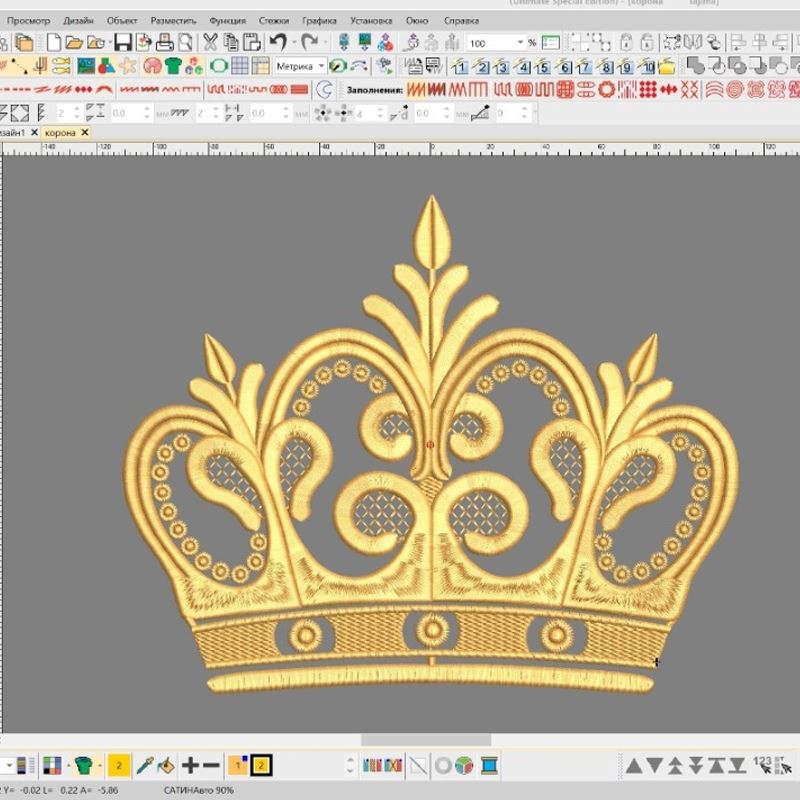Undo the last action with the back arrow

278,42
